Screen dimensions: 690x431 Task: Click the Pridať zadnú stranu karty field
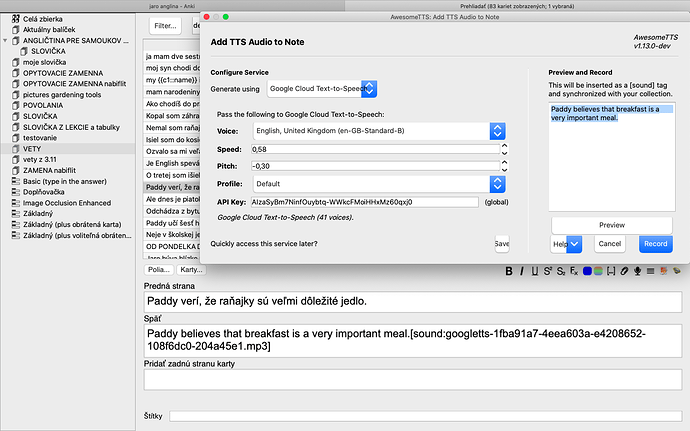point(413,379)
